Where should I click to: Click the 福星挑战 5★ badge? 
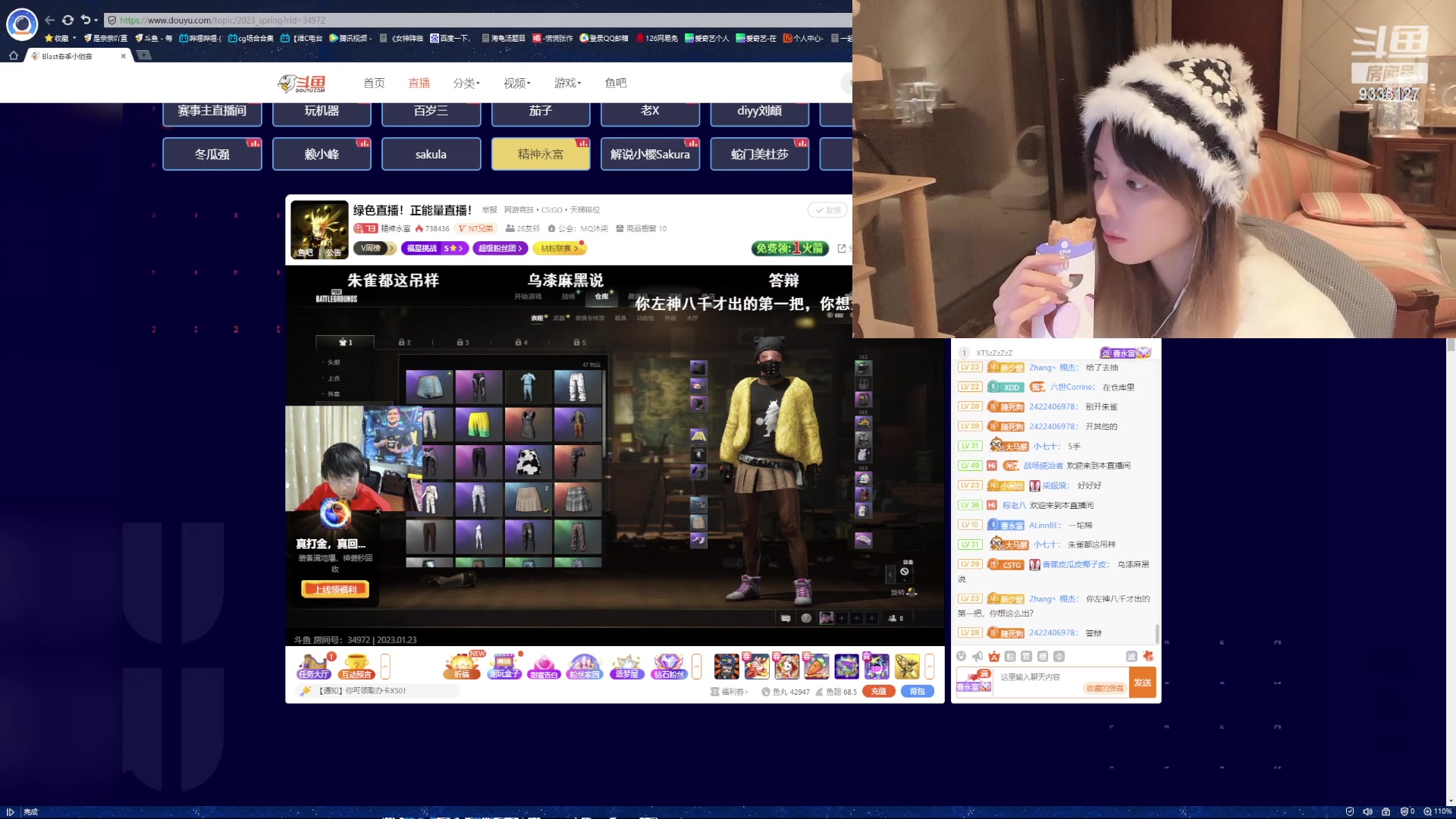pyautogui.click(x=435, y=248)
